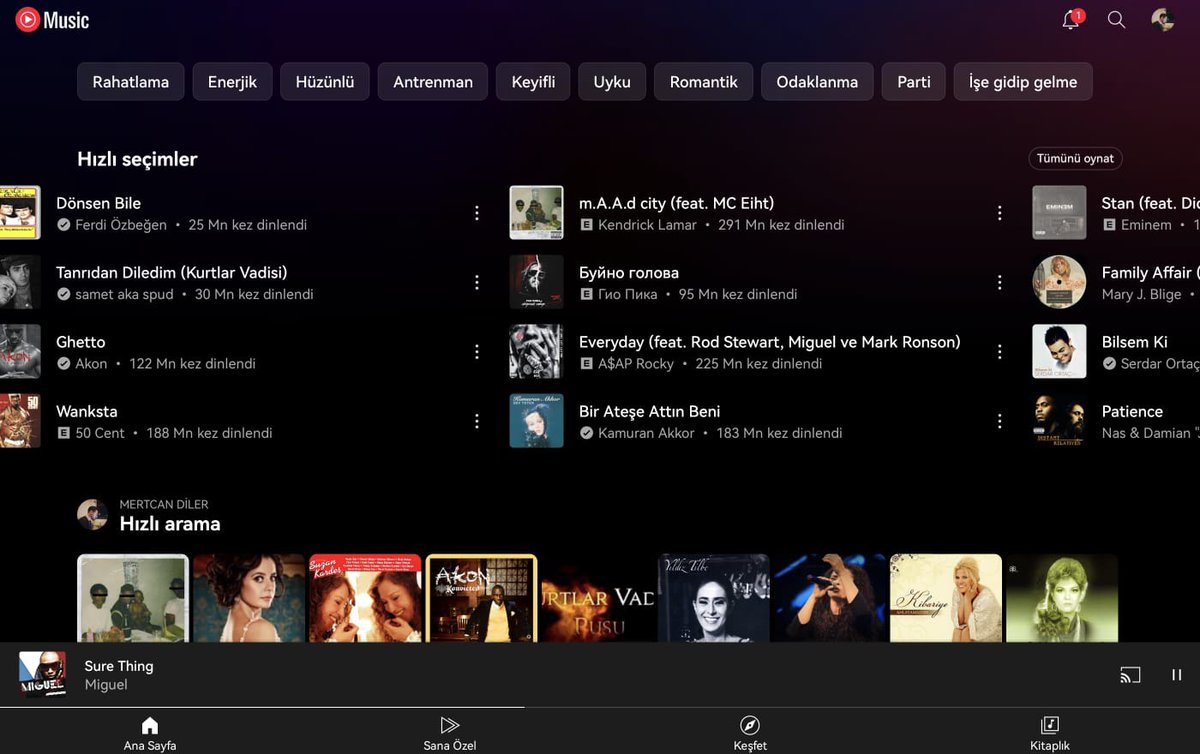Screen dimensions: 1200x754
Task: Select the Hüzünlü mood chip
Action: (x=325, y=82)
